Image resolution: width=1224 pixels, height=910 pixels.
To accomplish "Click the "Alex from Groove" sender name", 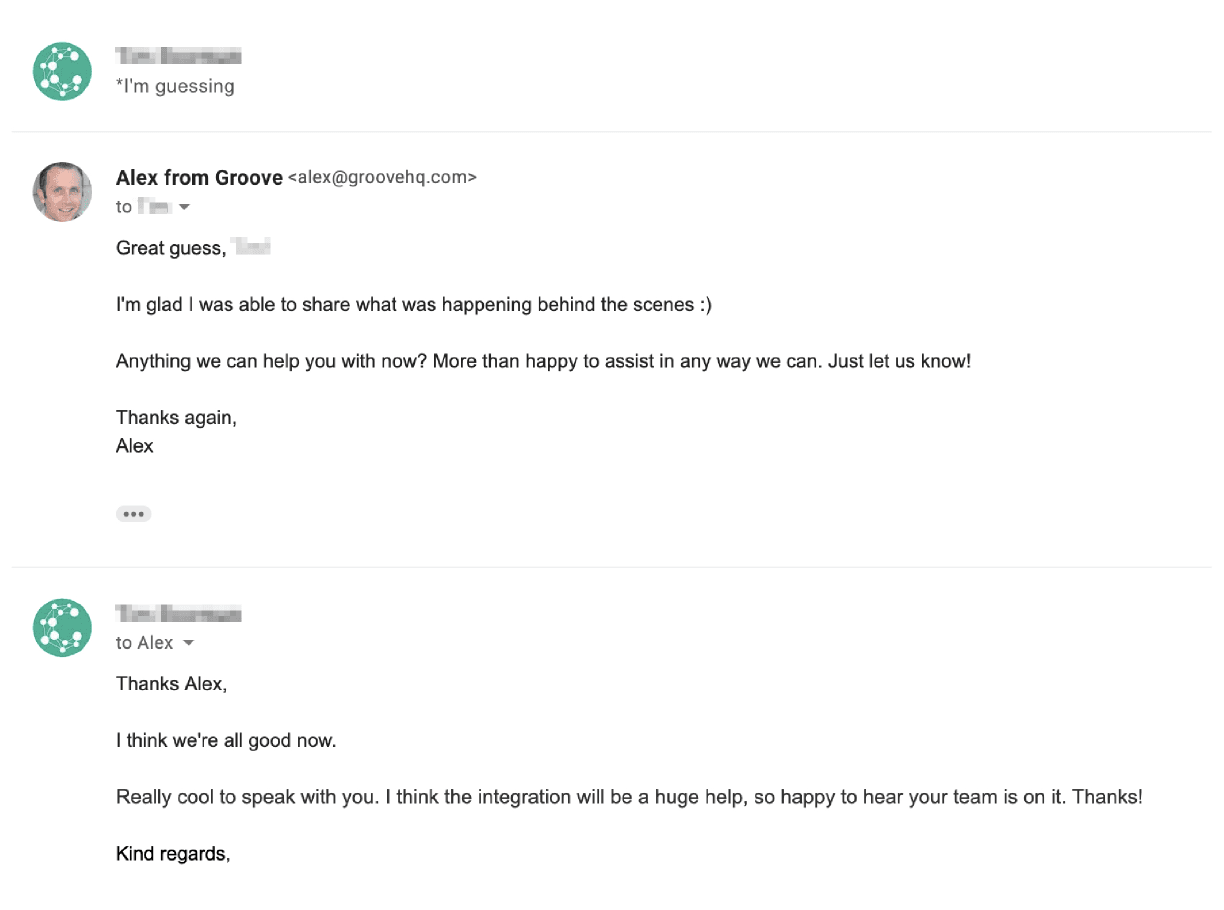I will [199, 178].
